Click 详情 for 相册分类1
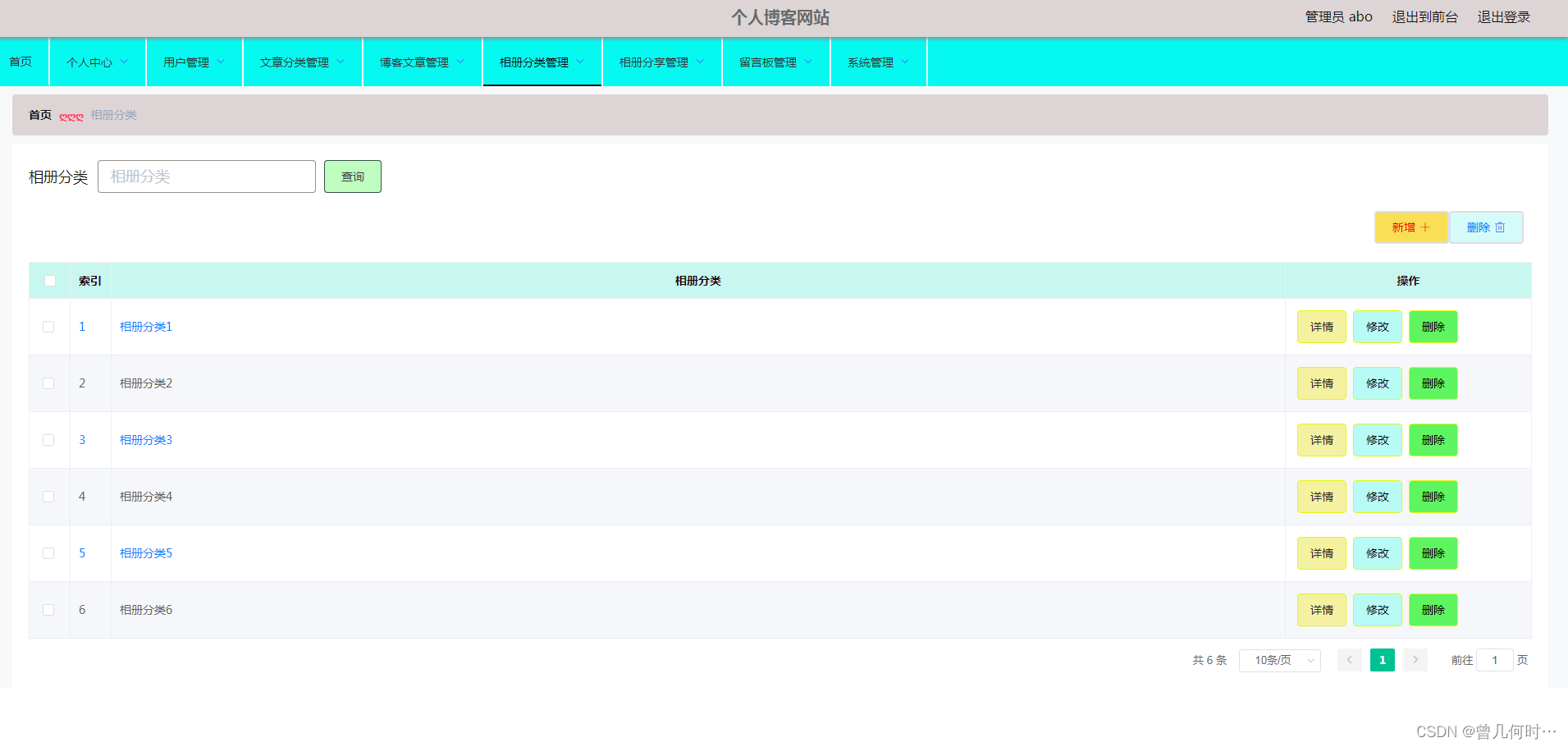This screenshot has width=1568, height=747. point(1322,327)
